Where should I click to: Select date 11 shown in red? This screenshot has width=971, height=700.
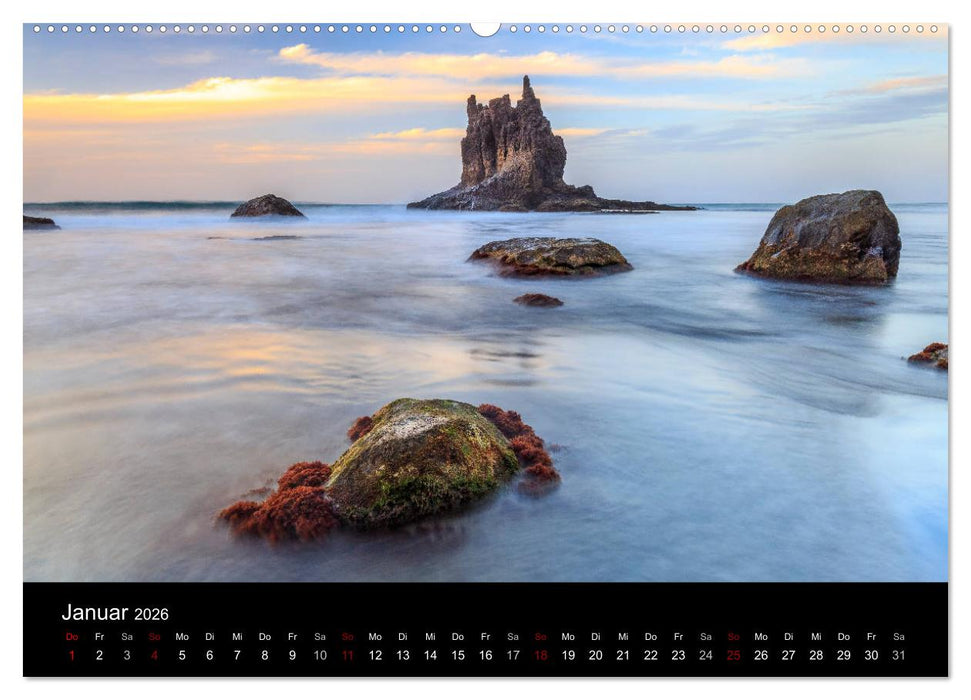click(346, 655)
